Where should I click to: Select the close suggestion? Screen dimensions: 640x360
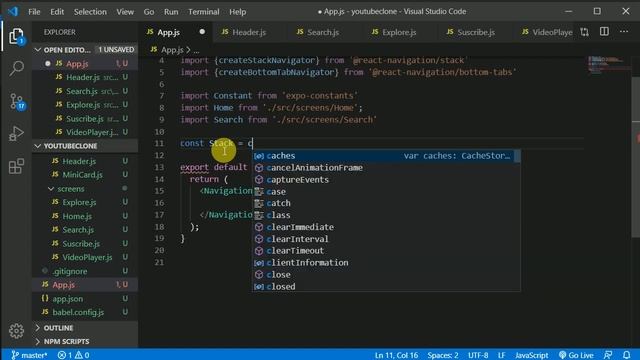386,274
